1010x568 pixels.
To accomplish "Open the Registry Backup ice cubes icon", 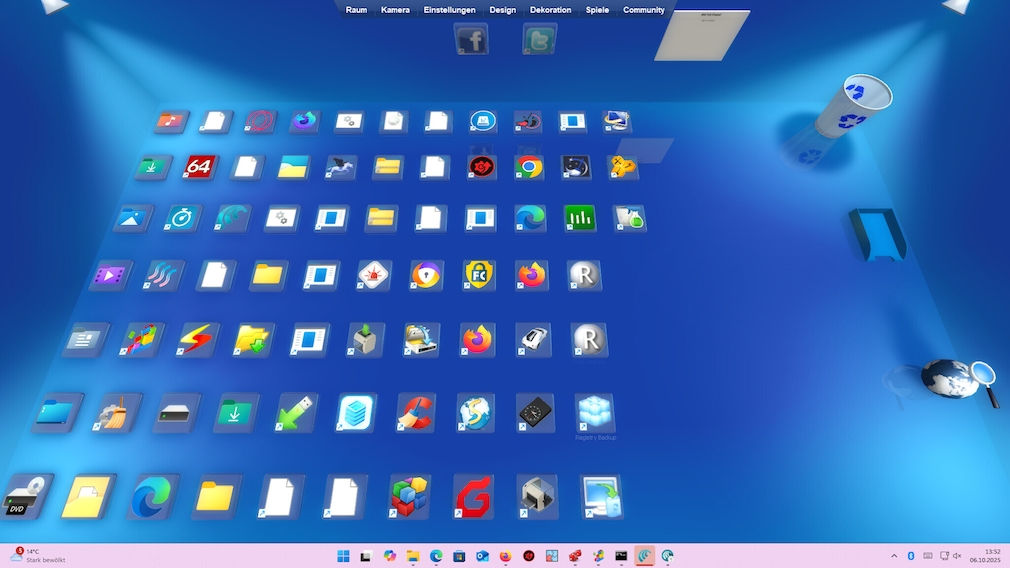I will pos(595,413).
